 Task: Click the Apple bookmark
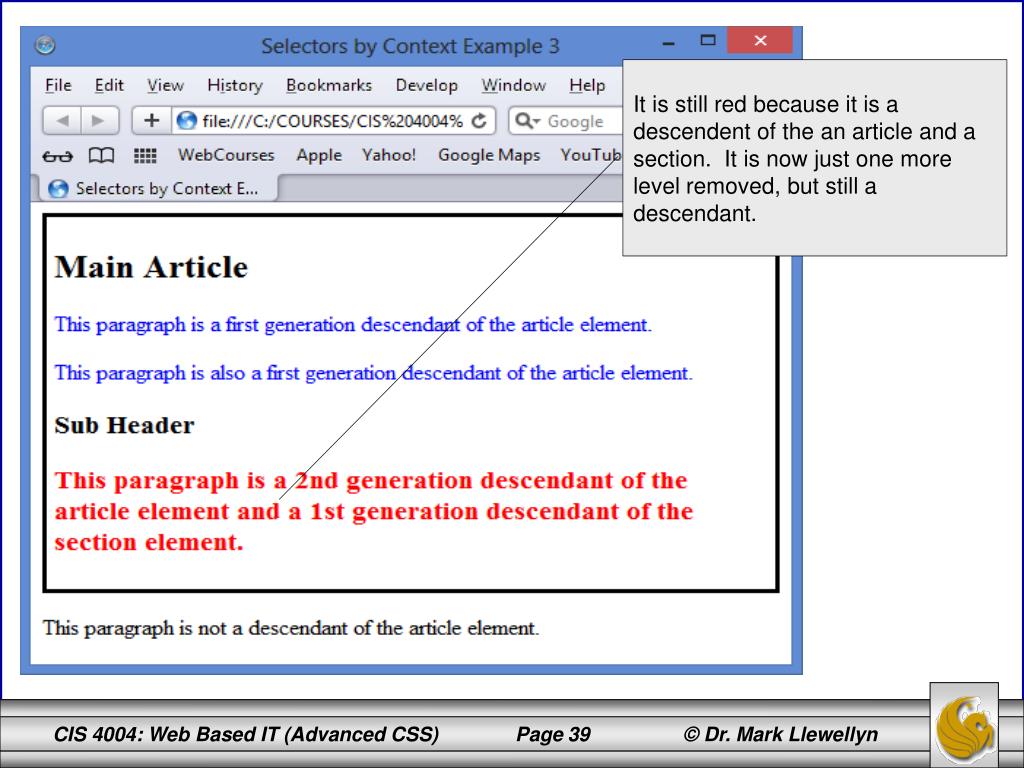point(319,155)
